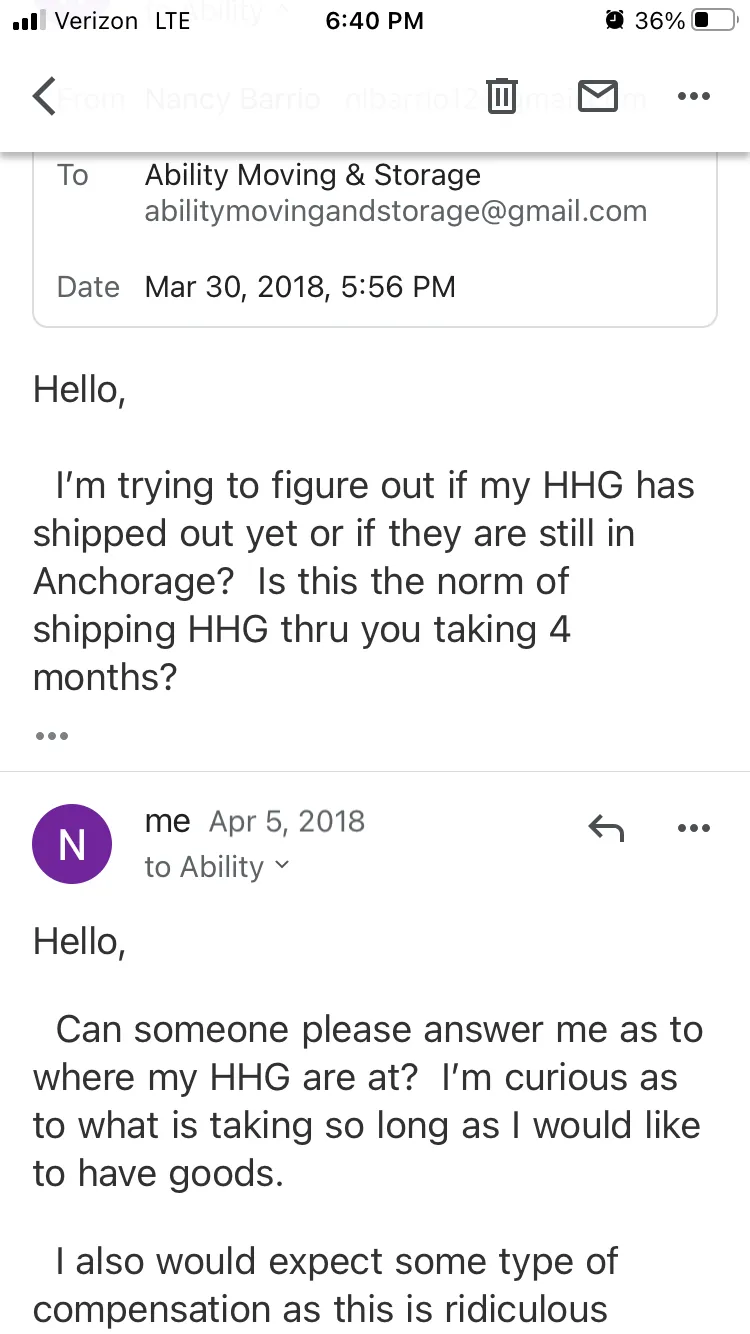Reply using the arrow on Apr 5 message
Image resolution: width=750 pixels, height=1334 pixels.
click(606, 828)
